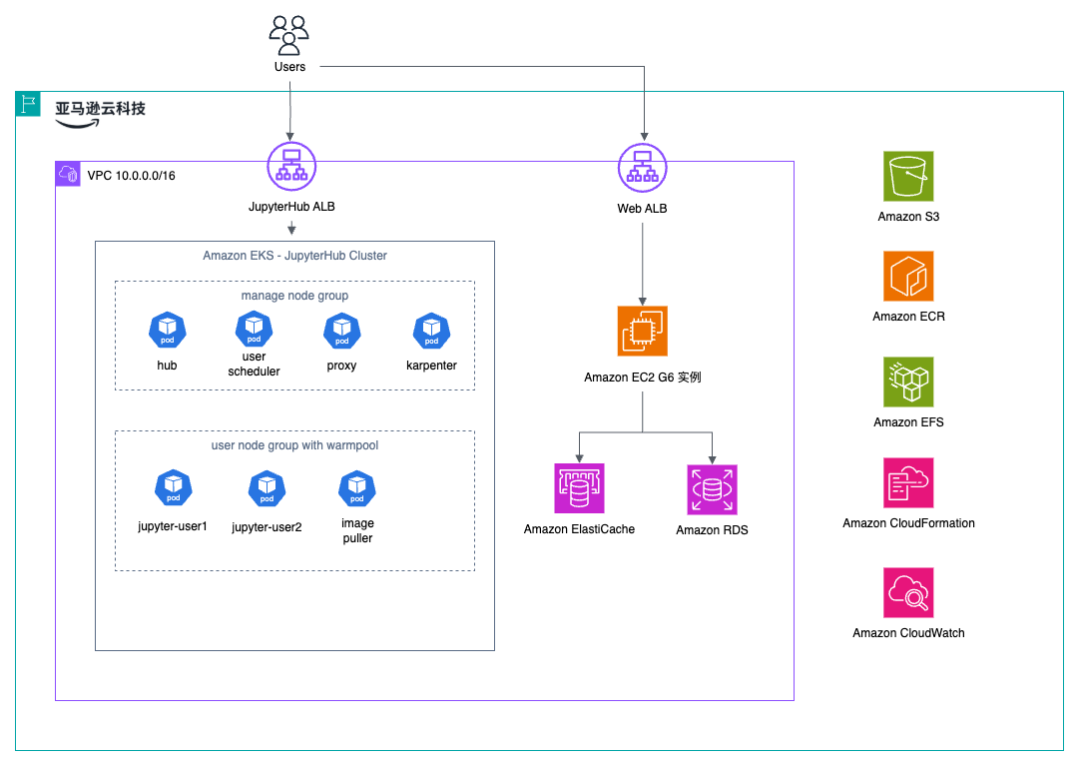The image size is (1080, 766).
Task: Click the Amazon EC2 G6 instance icon
Action: 643,331
